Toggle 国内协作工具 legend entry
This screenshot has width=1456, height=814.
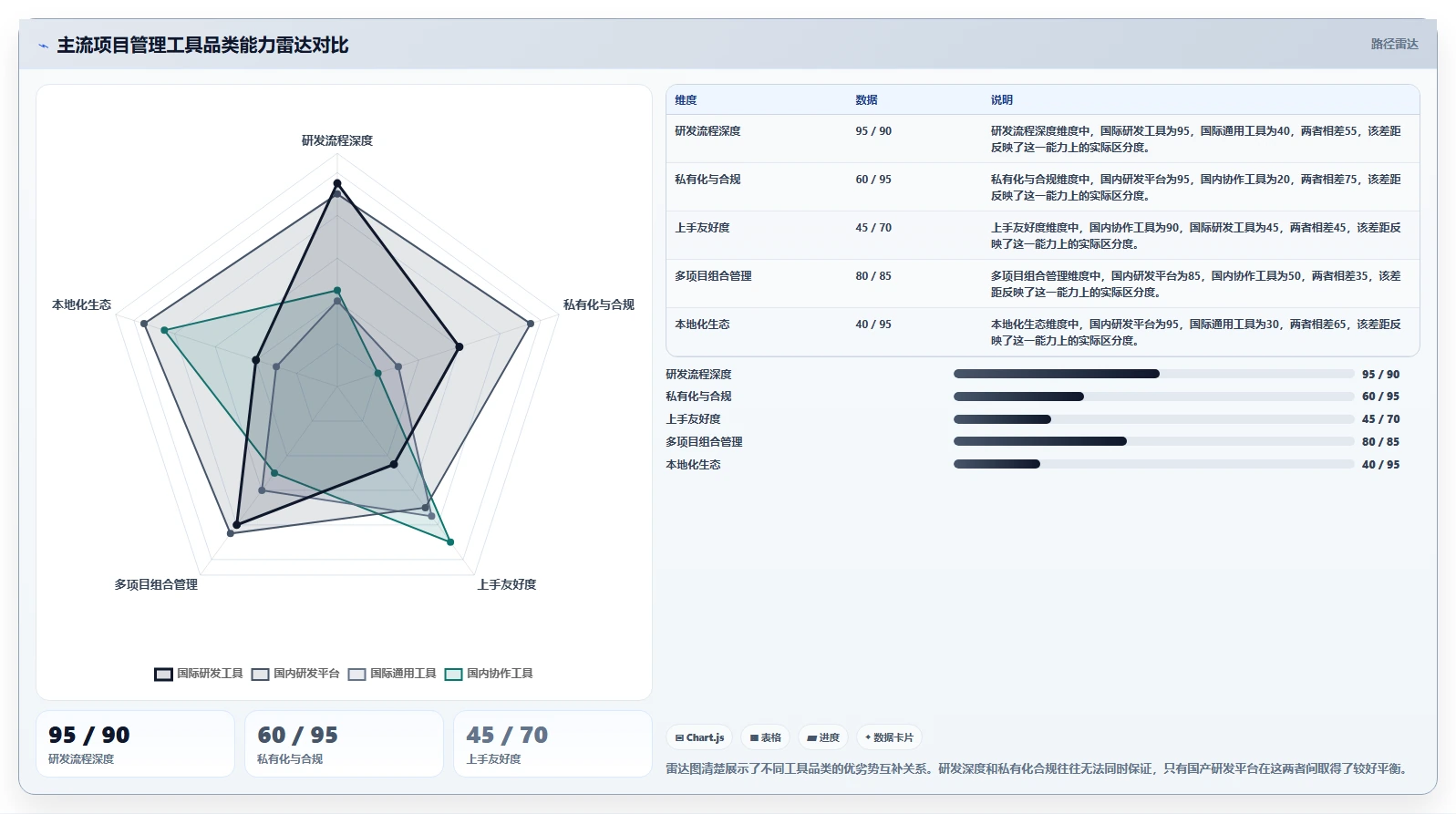[x=489, y=674]
